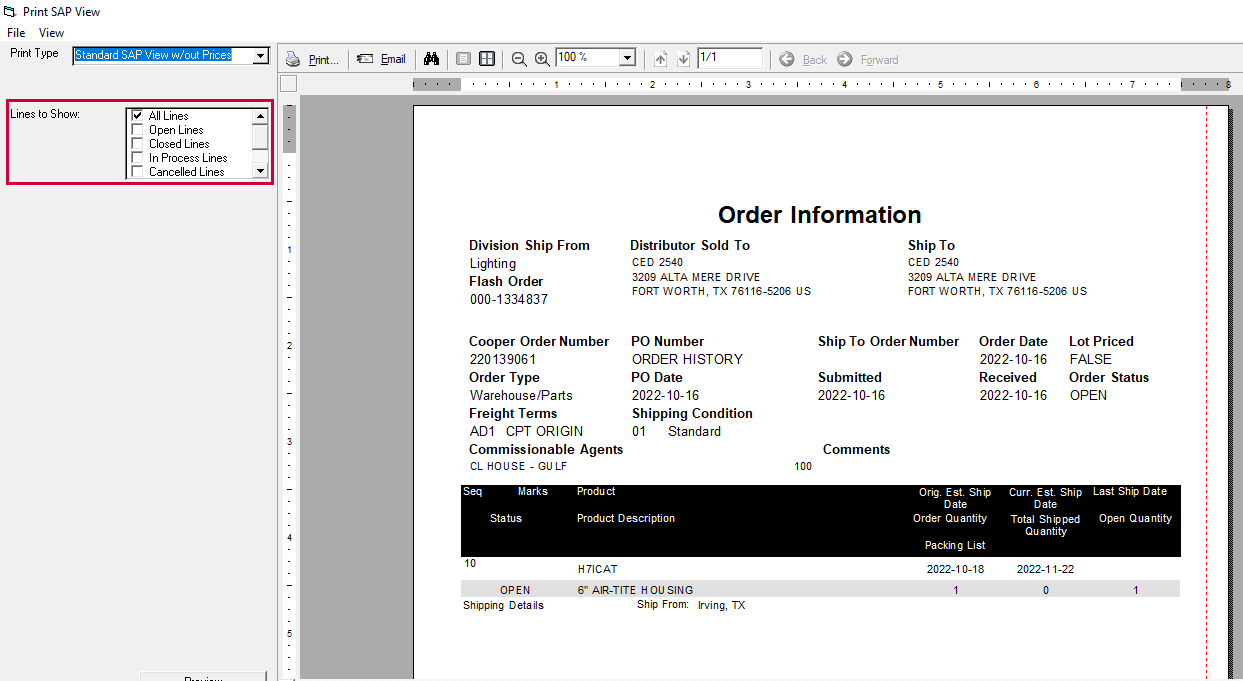Open the binoculars find tool
Viewport: 1243px width, 681px height.
431,59
